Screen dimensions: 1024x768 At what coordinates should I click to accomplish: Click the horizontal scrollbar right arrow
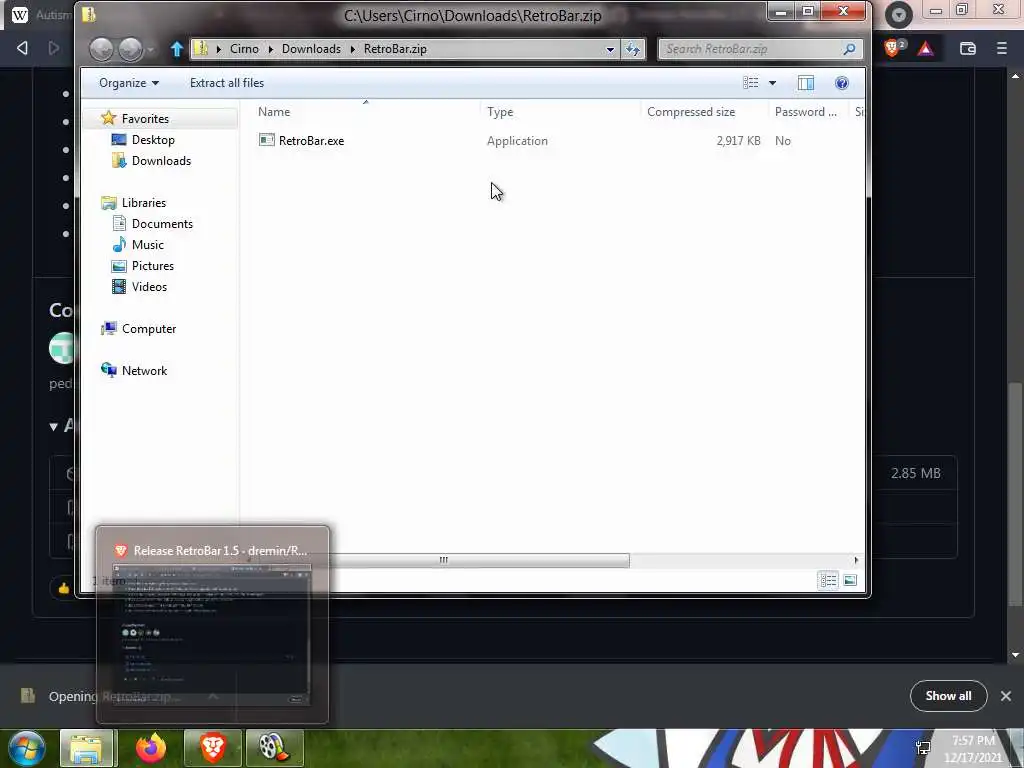tap(856, 560)
